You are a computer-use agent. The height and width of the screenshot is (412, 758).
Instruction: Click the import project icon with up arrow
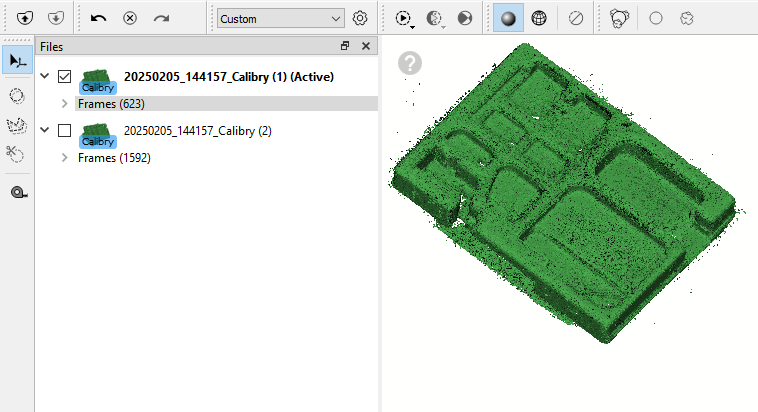pyautogui.click(x=25, y=18)
